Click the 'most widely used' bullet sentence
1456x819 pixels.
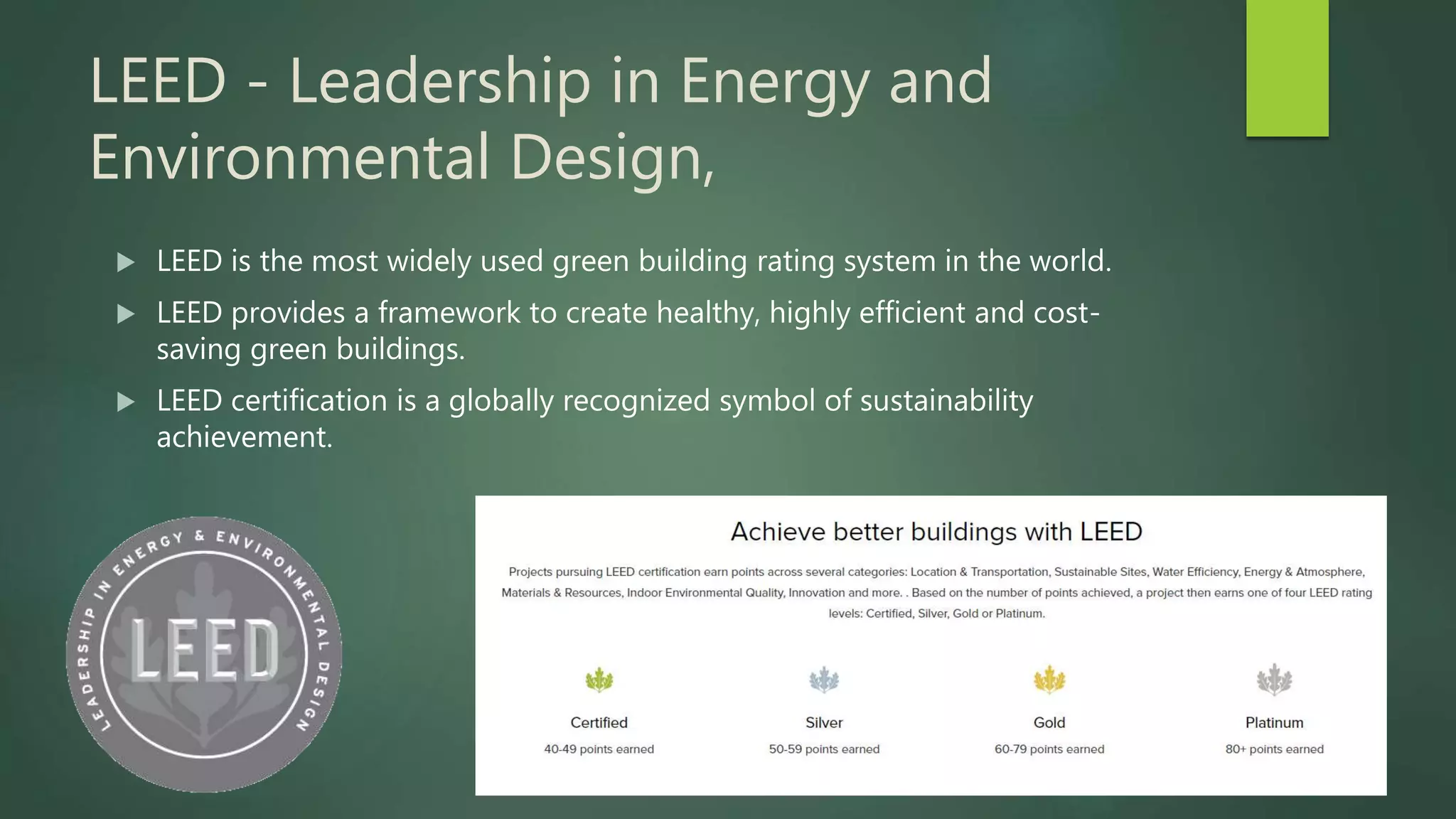point(633,261)
